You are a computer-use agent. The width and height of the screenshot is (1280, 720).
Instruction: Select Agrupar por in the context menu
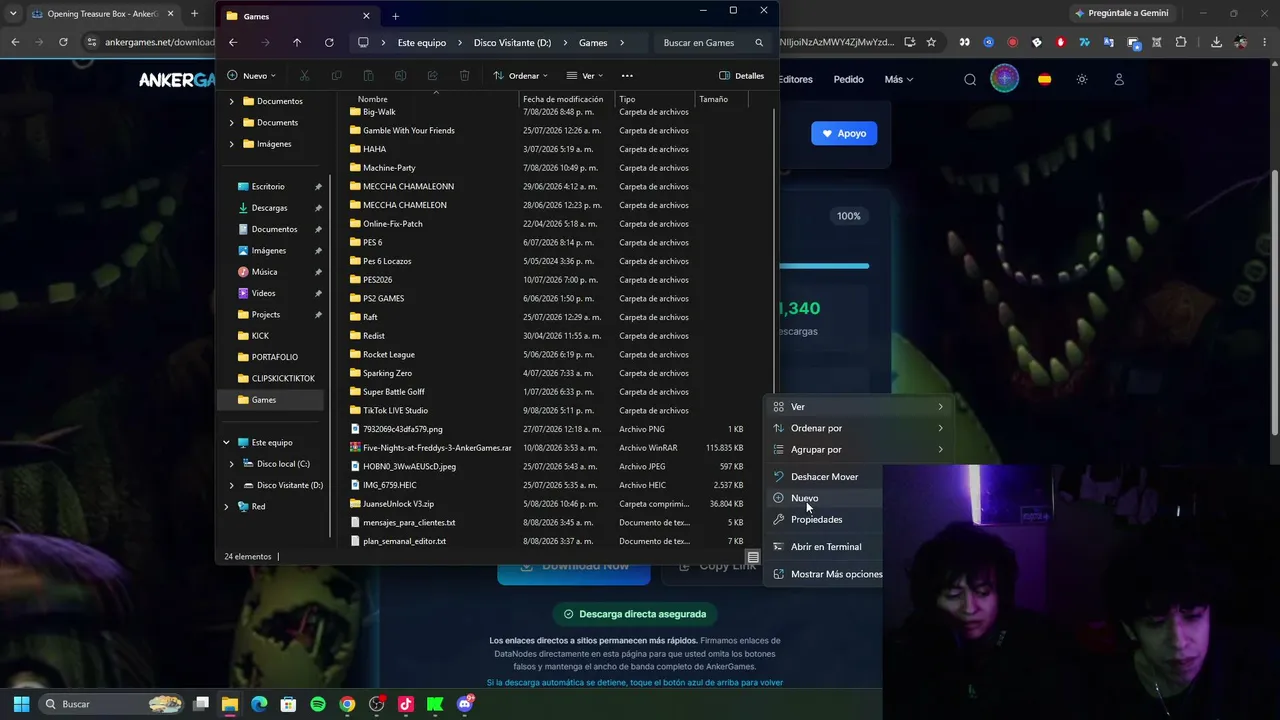[857, 450]
